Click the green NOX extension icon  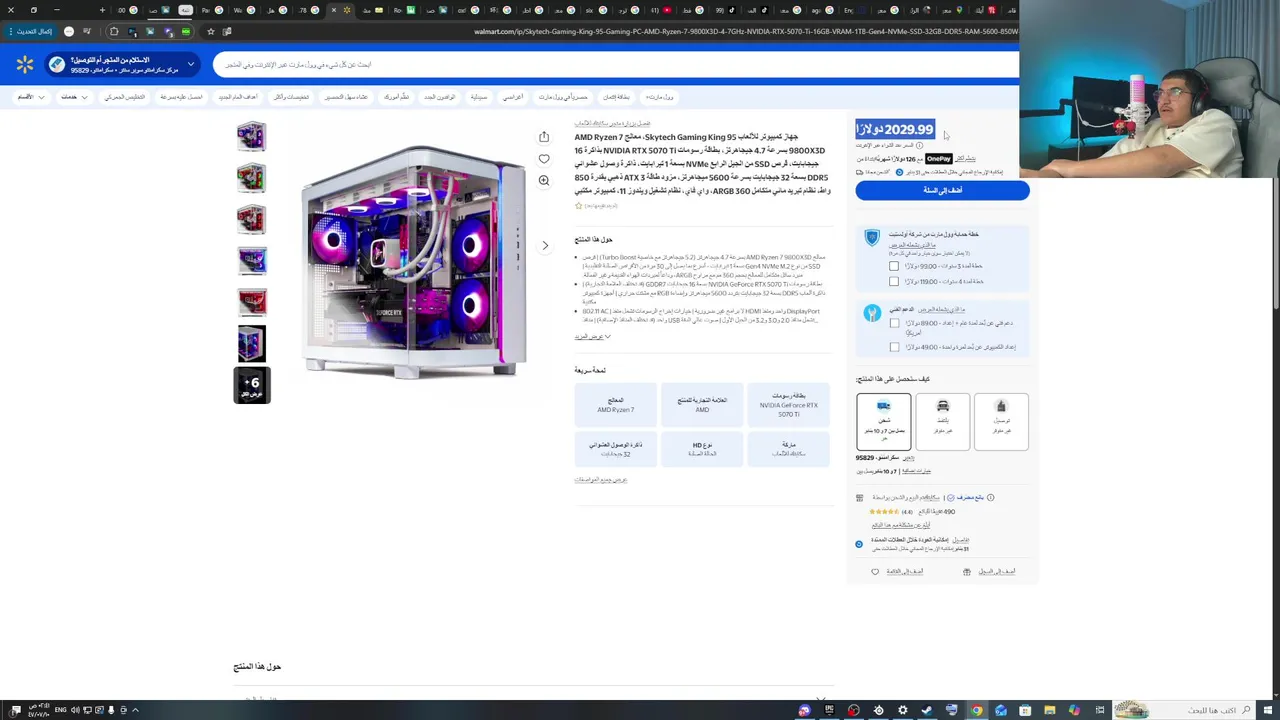tap(186, 31)
